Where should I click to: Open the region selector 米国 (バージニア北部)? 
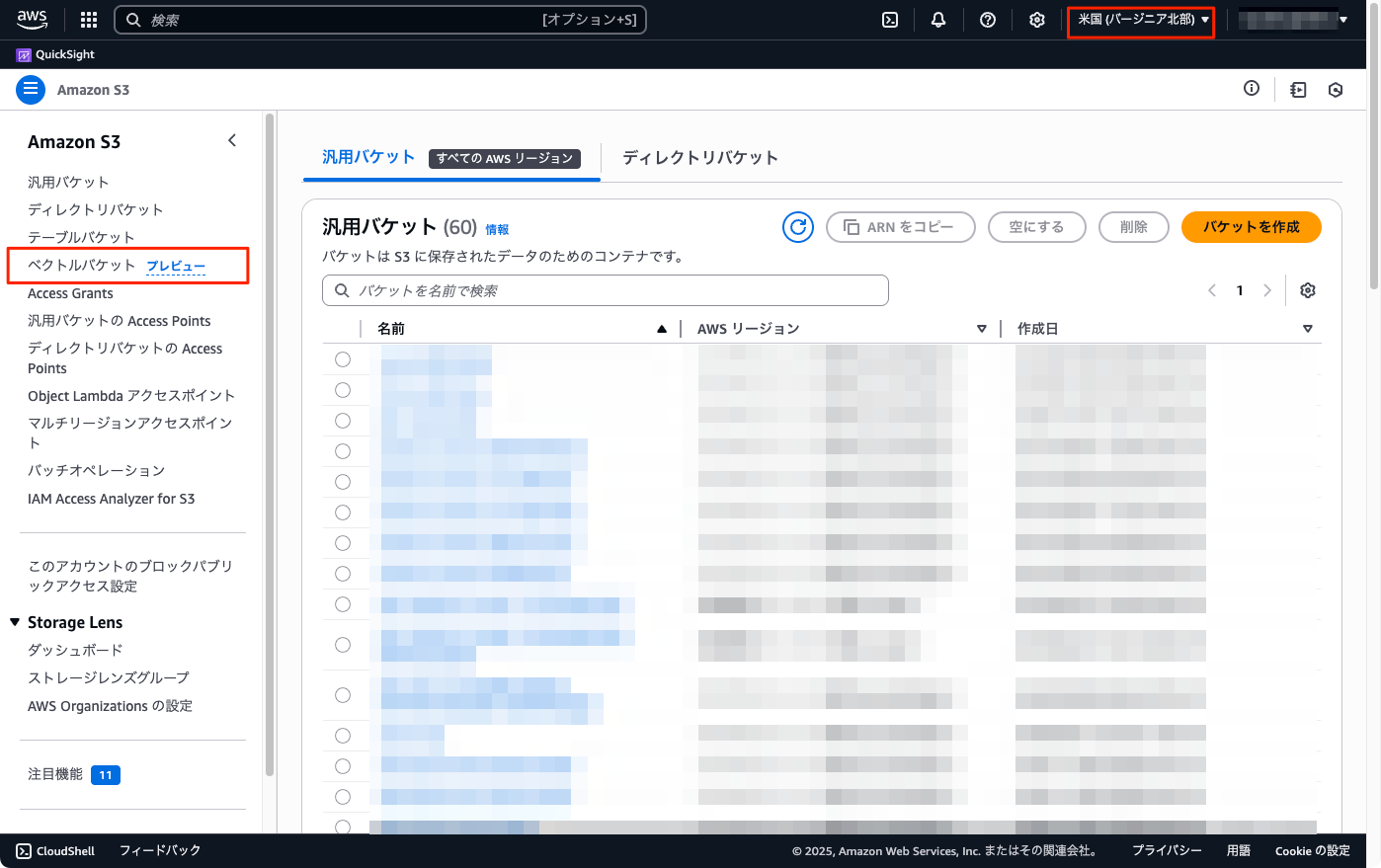click(1143, 20)
